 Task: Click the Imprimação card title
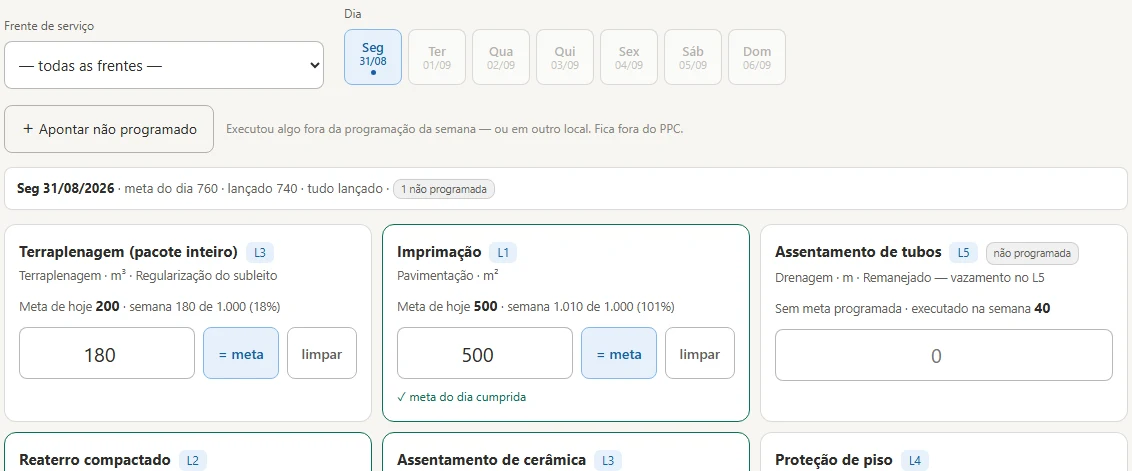coord(439,252)
